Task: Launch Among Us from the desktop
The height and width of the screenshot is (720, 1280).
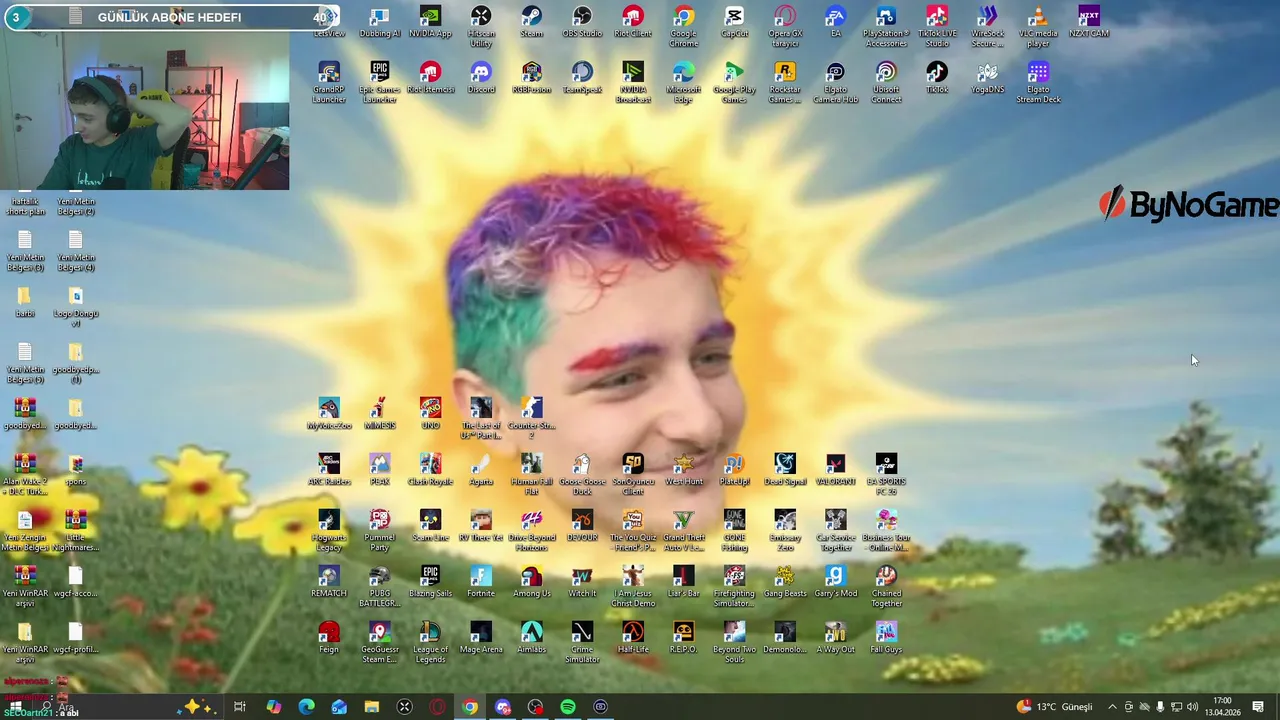Action: pyautogui.click(x=531, y=583)
